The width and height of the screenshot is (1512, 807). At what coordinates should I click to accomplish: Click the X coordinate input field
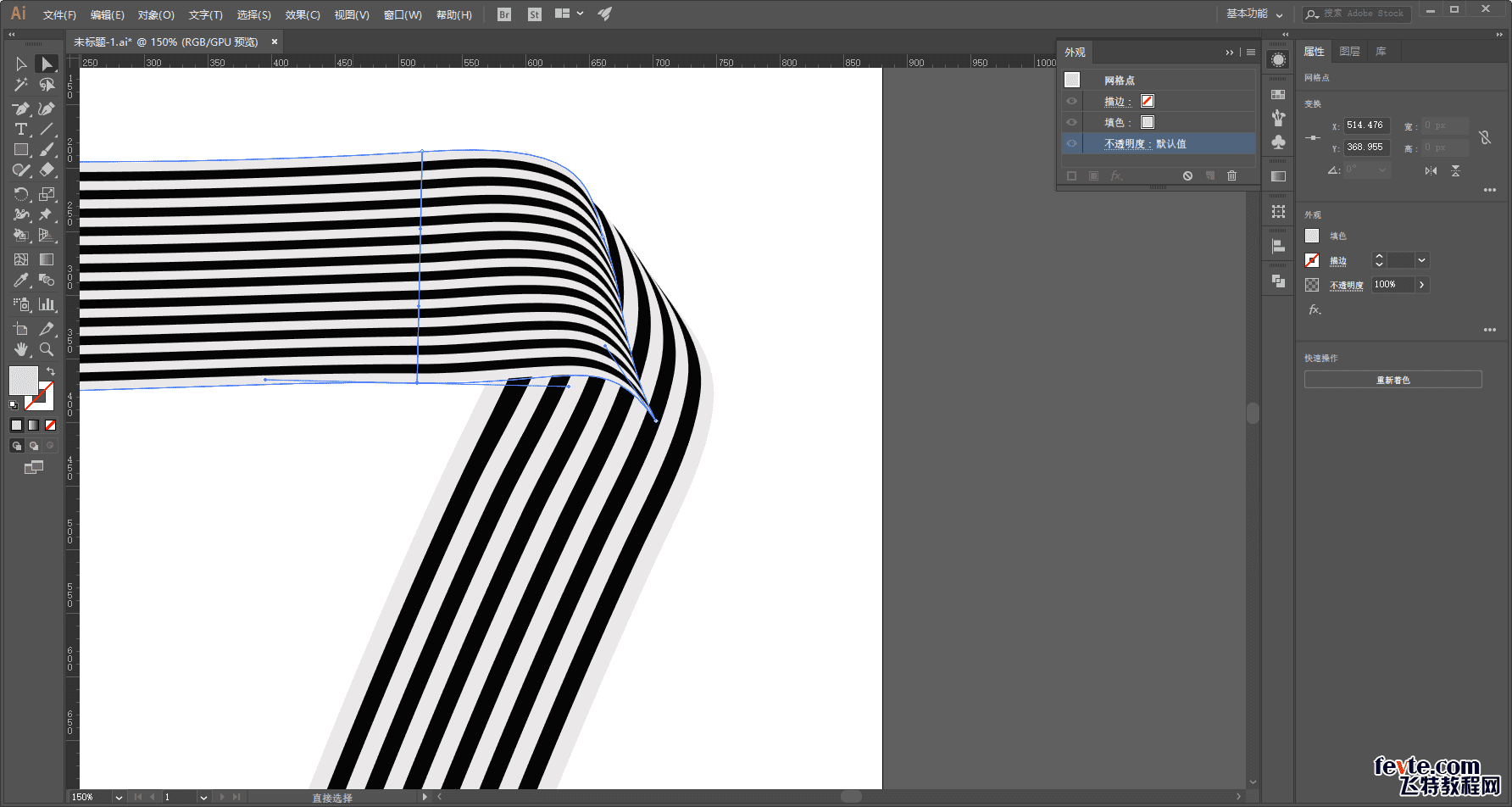pyautogui.click(x=1365, y=125)
